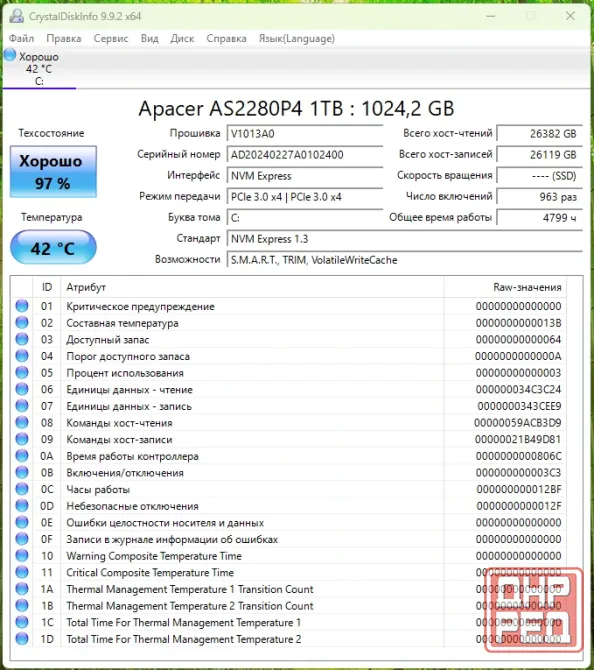Click the blue status orb in the drive tab
Viewport: 594px width, 670px height.
click(10, 55)
